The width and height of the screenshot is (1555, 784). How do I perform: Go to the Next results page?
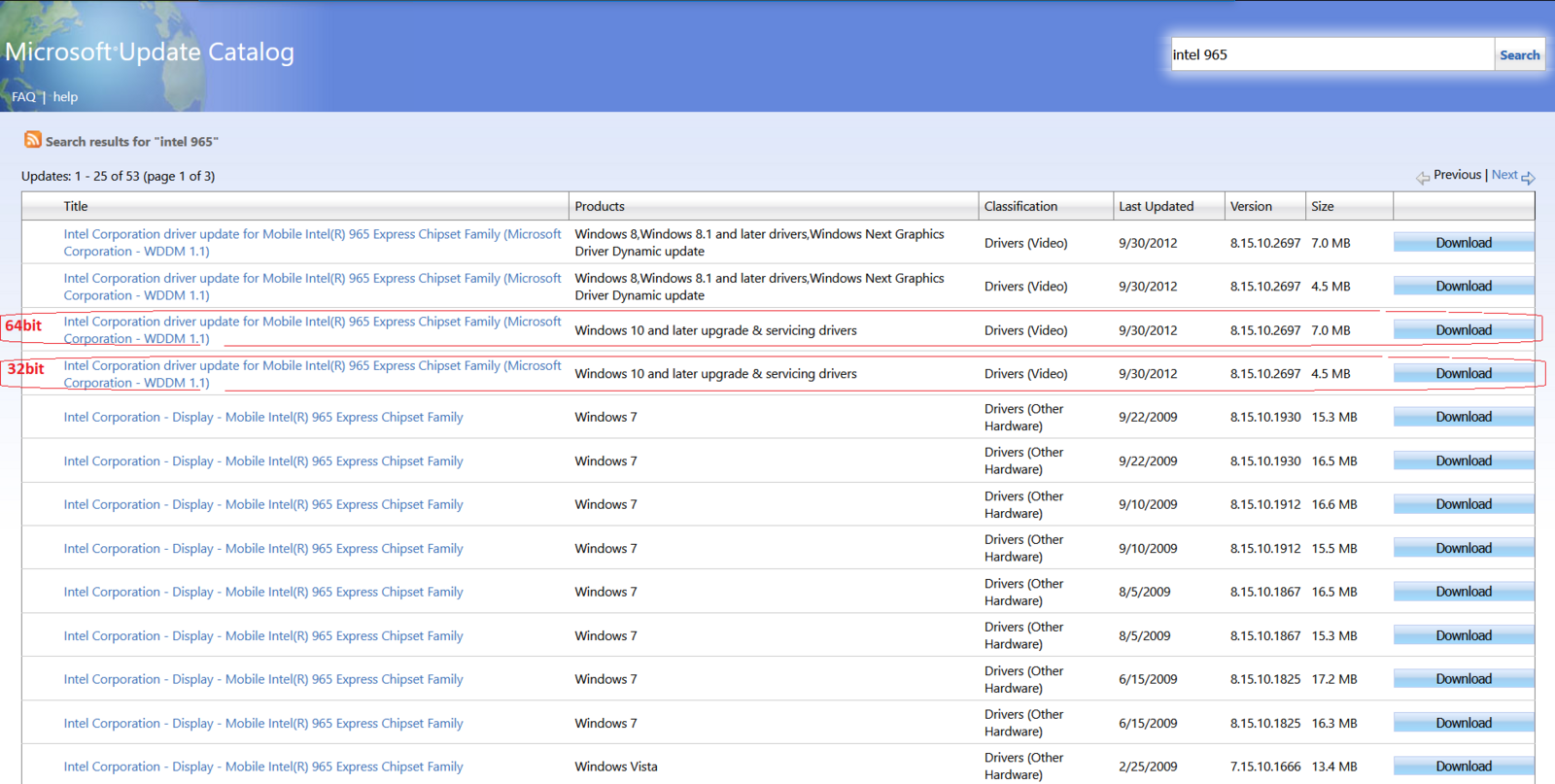[1504, 175]
